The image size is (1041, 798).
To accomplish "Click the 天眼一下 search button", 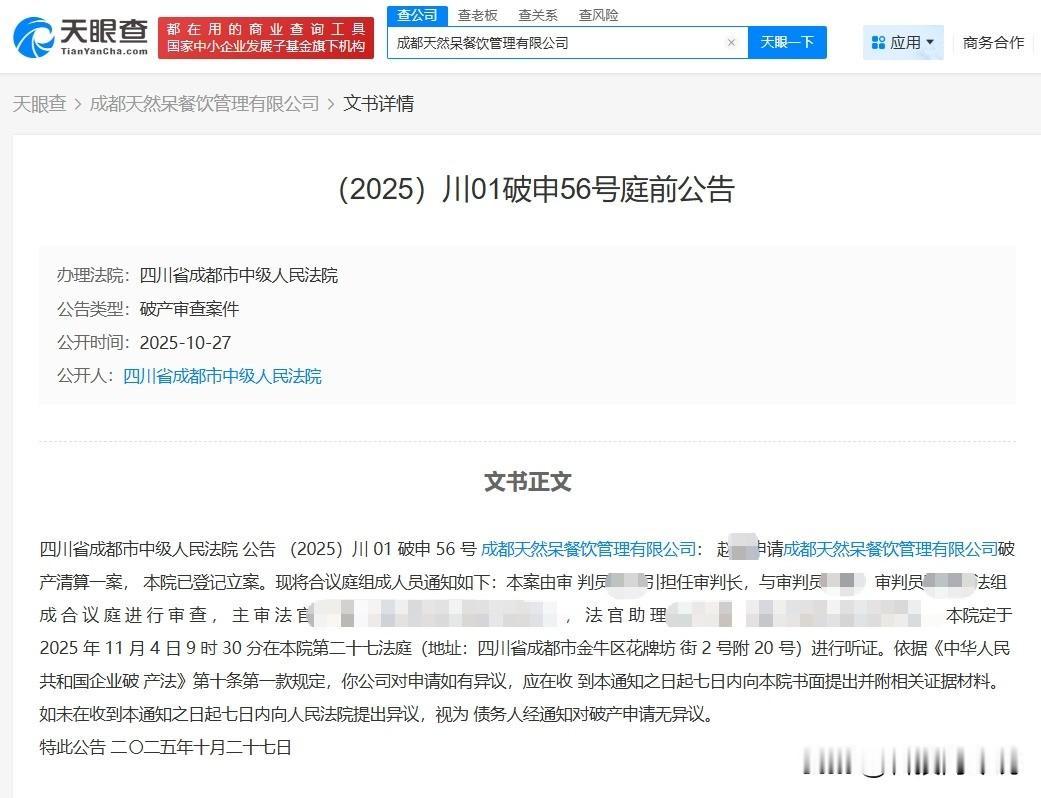I will point(787,42).
